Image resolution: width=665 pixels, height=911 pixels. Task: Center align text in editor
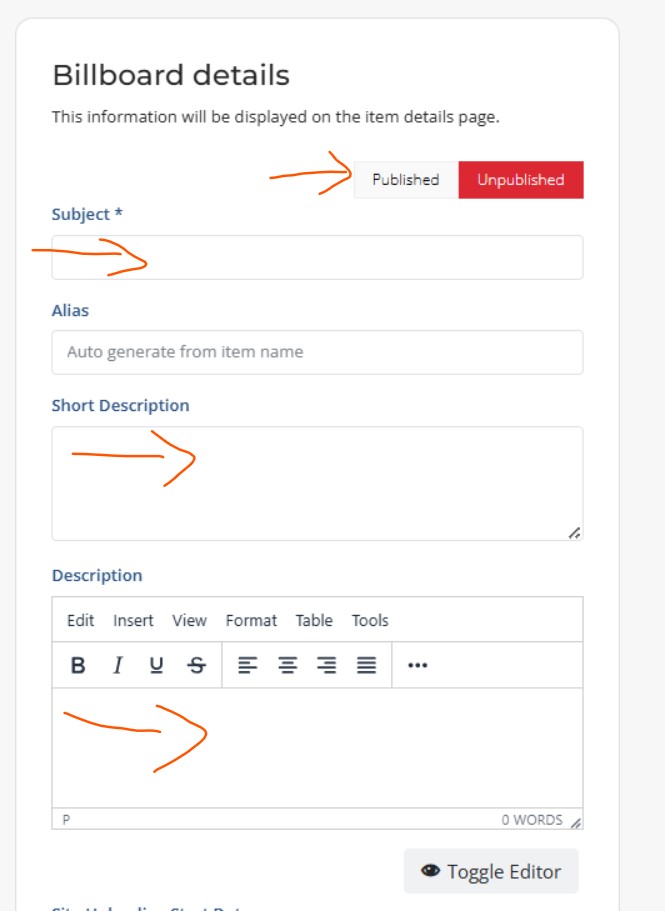click(287, 665)
